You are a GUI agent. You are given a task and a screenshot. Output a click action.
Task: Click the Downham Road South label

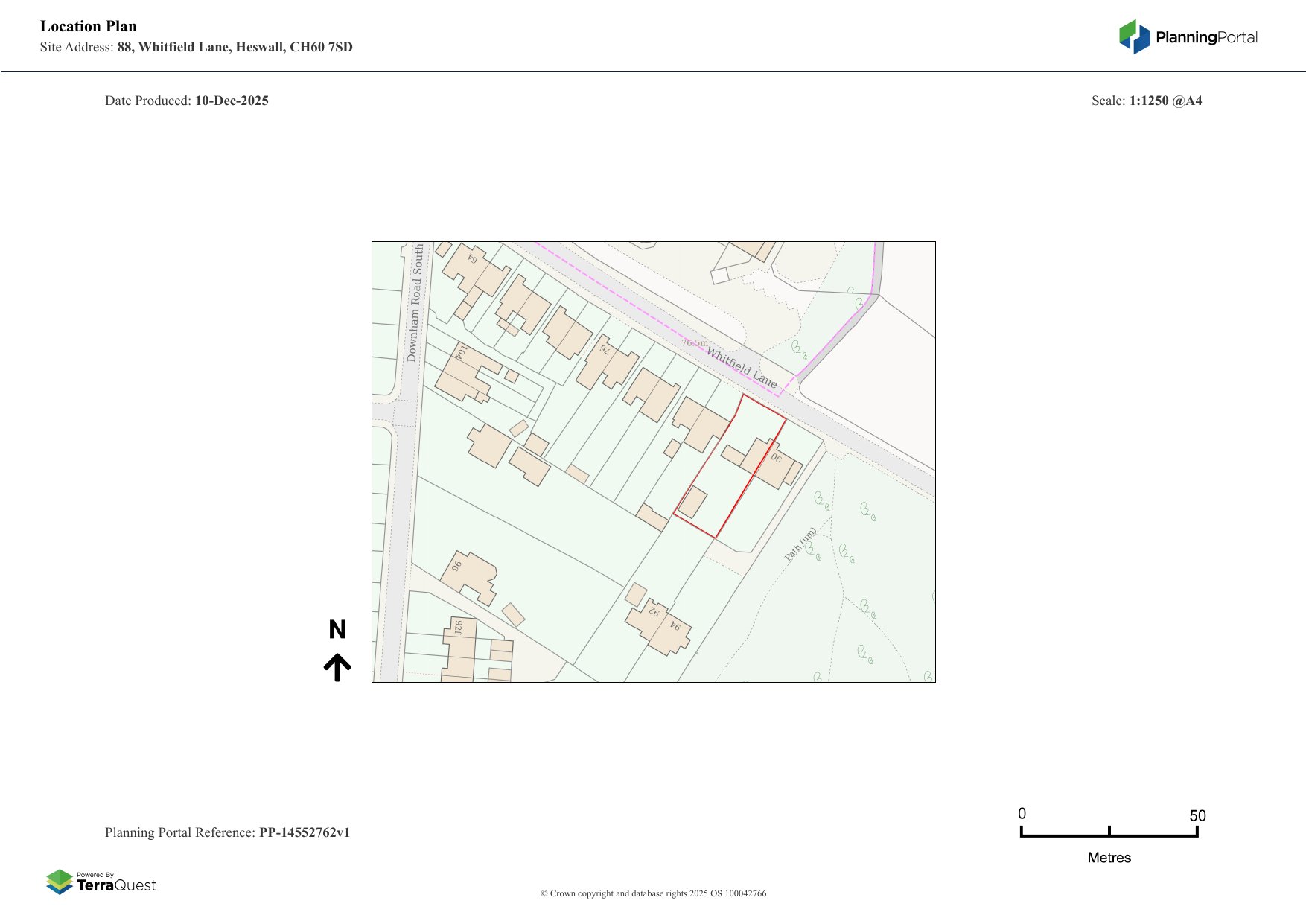(415, 303)
